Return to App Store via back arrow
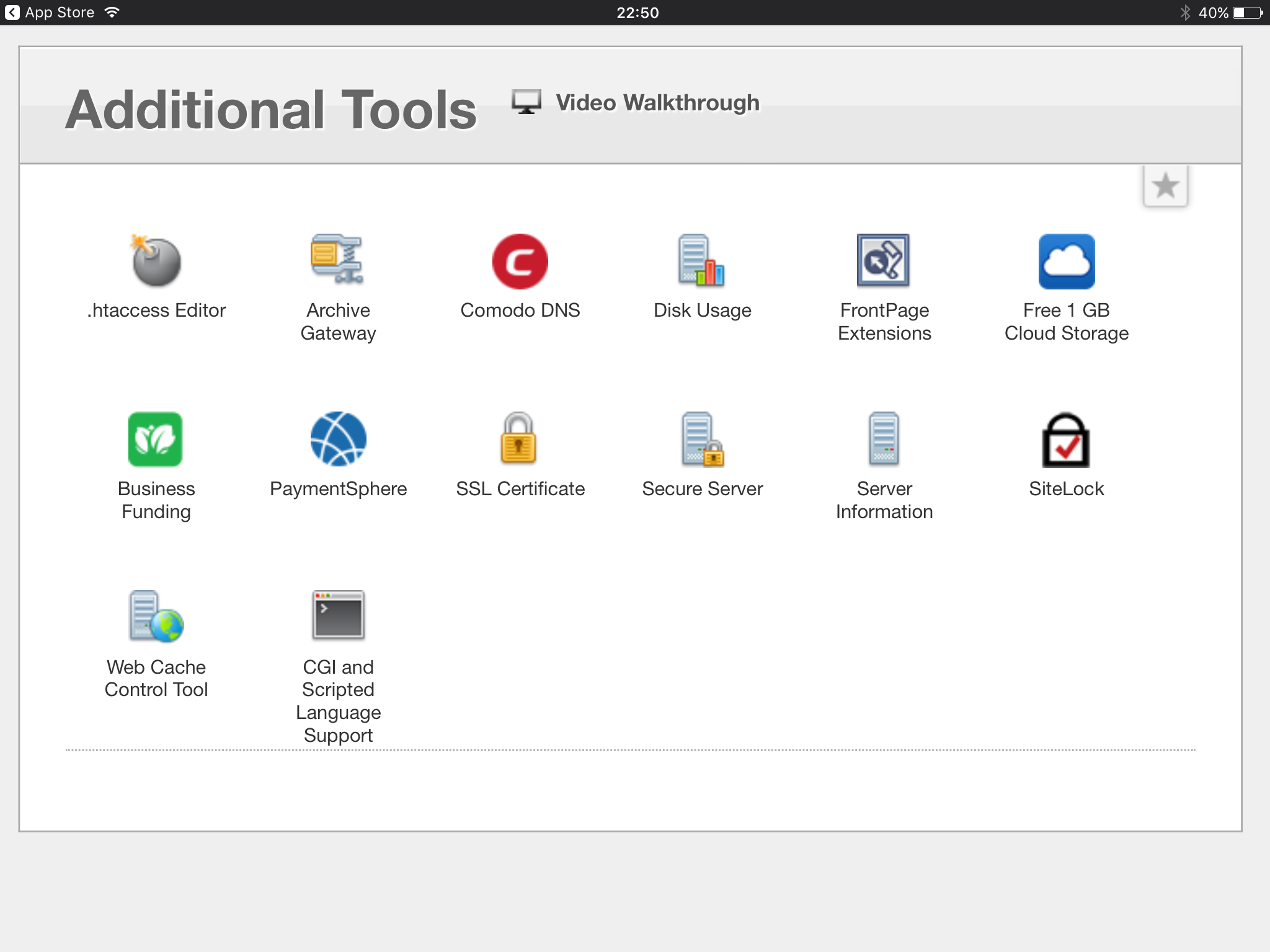 (12, 12)
